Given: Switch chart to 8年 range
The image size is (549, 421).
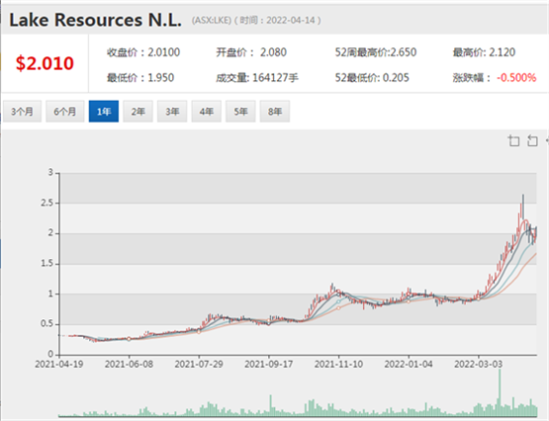Looking at the screenshot, I should [275, 111].
